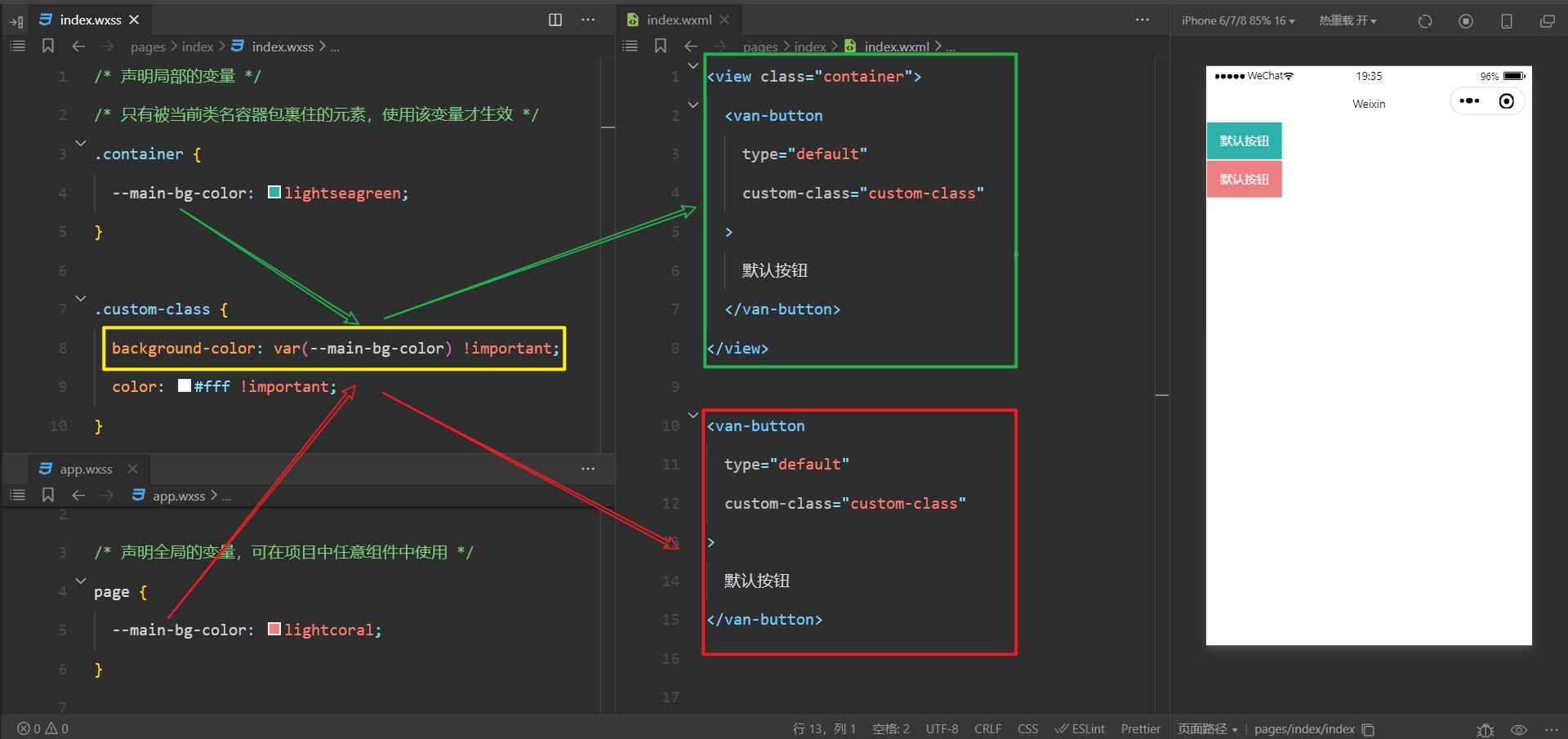
Task: Click the split editor icon in left pane
Action: tap(555, 20)
